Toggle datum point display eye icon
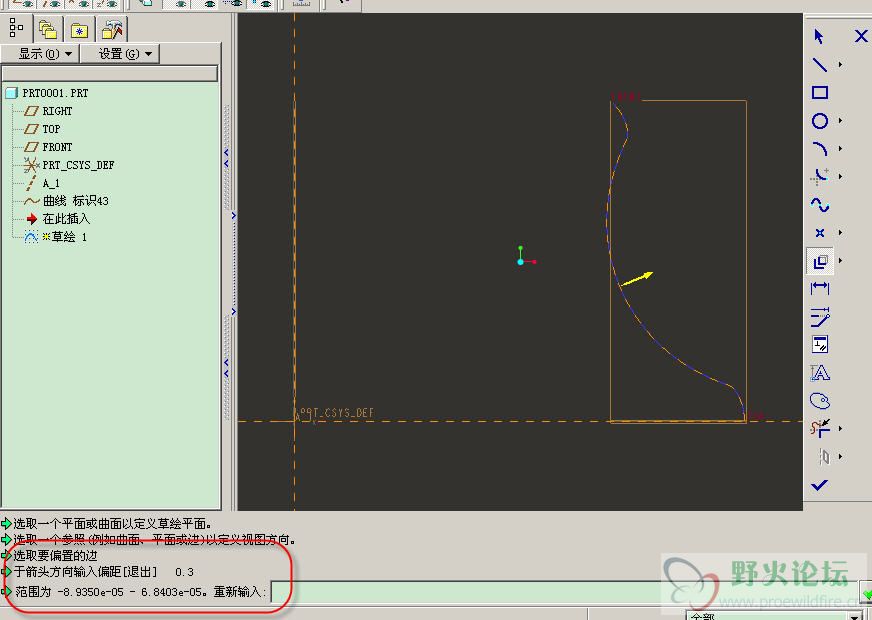Screen dimensions: 872x620 point(78,3)
